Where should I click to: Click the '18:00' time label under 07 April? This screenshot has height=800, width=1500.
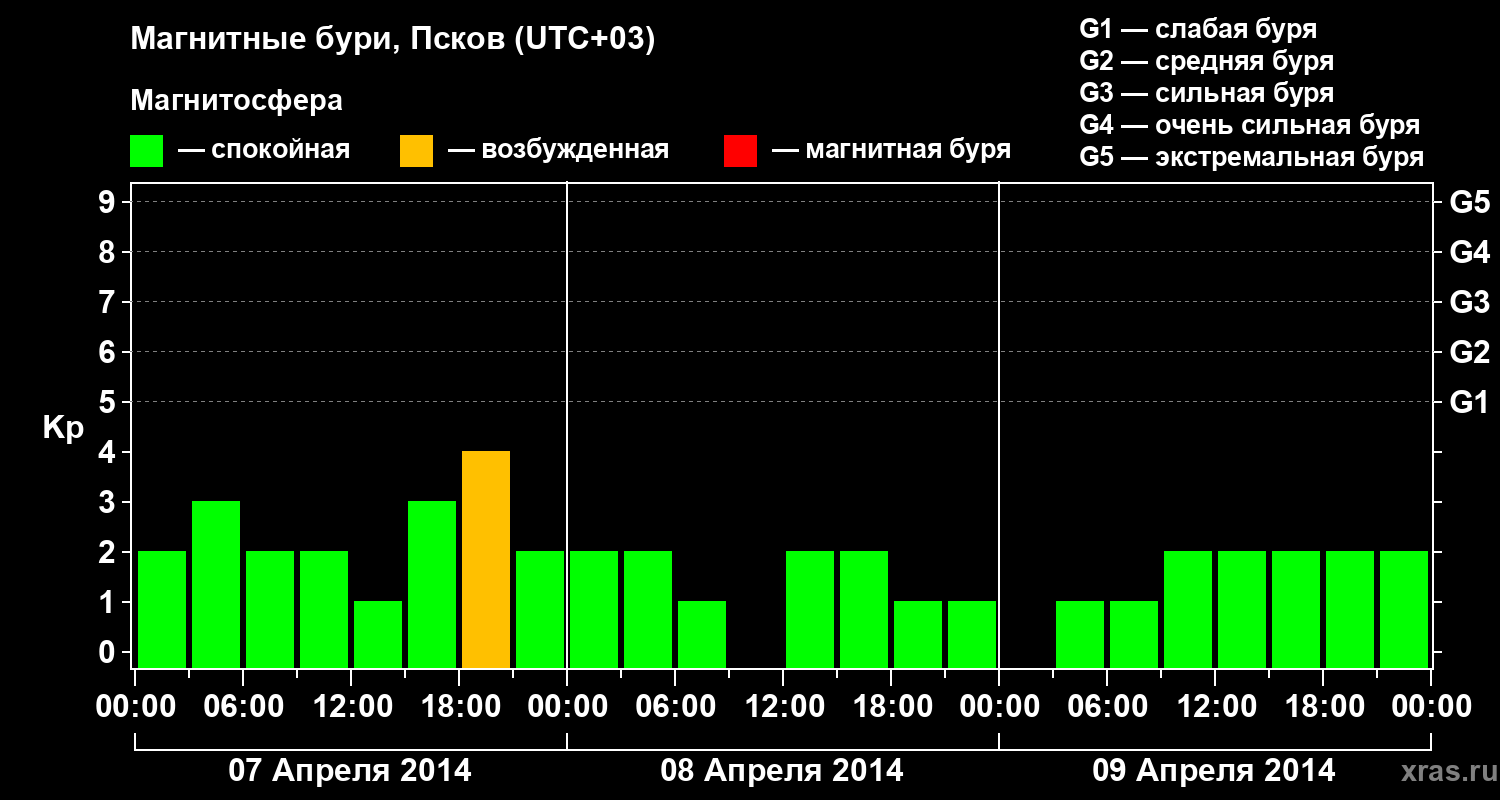coord(459,706)
